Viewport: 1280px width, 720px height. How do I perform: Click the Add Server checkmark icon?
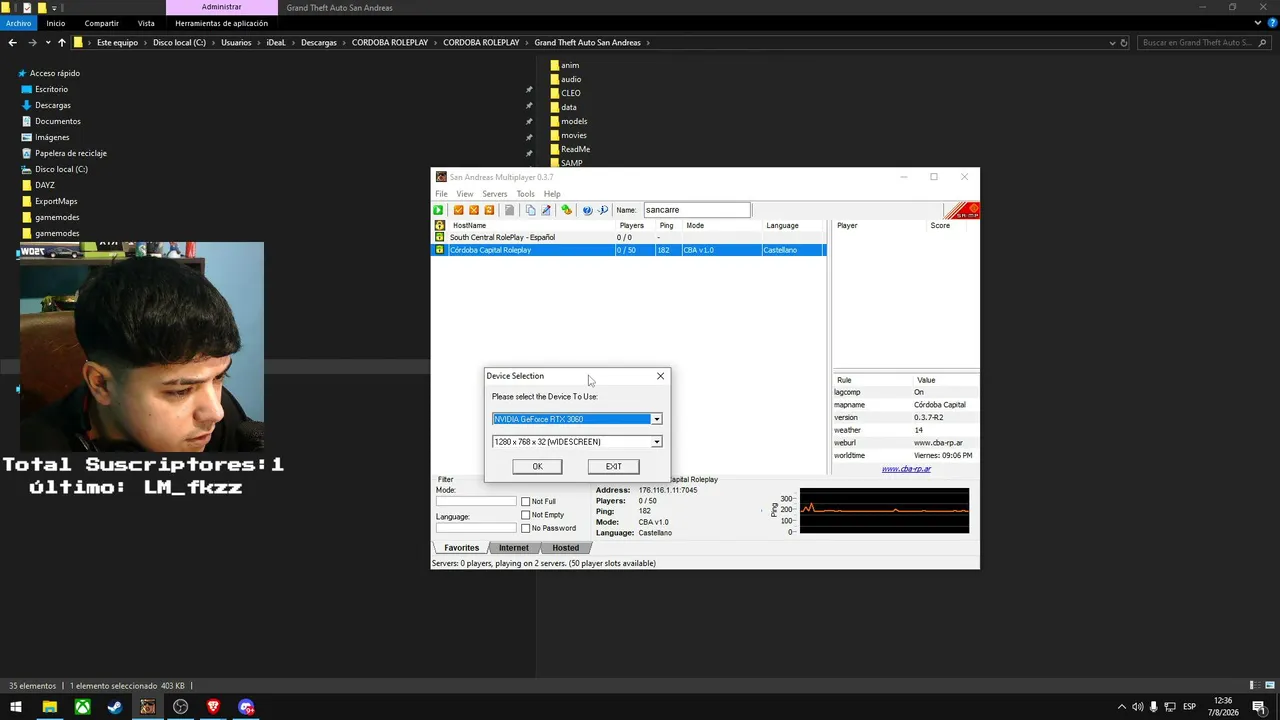(459, 210)
